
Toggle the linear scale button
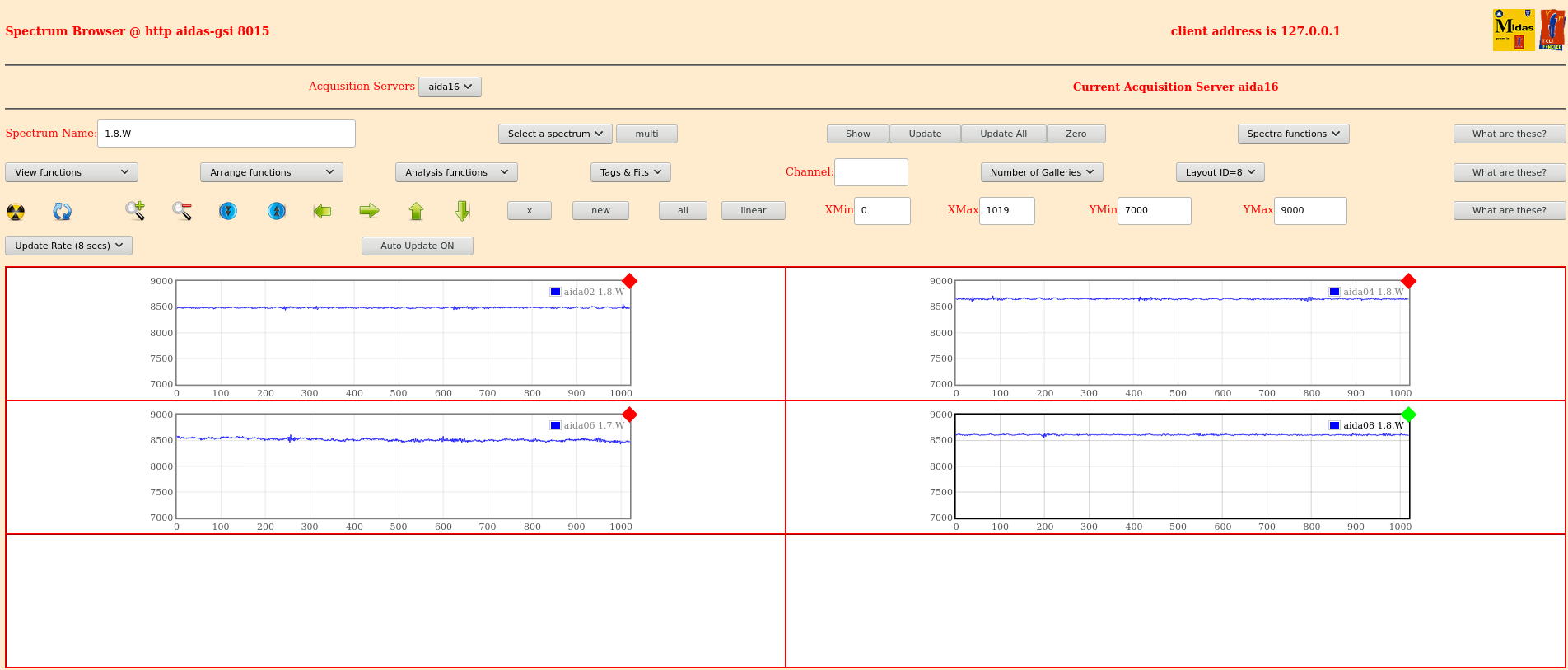[754, 210]
